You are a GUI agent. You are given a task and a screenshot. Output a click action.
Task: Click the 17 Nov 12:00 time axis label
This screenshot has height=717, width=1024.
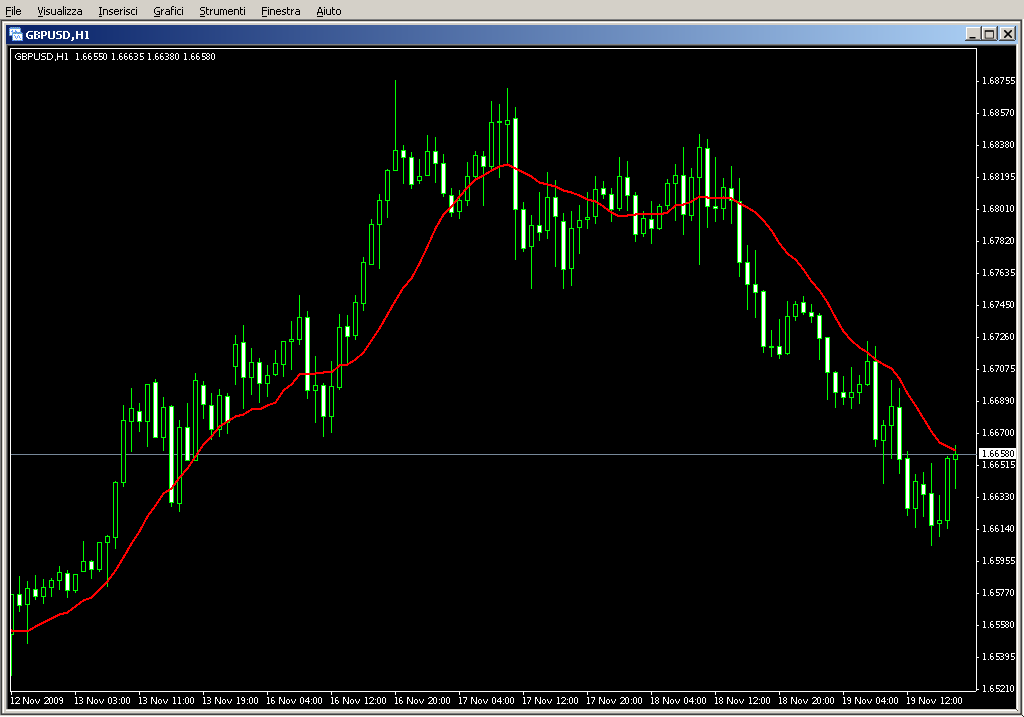click(550, 701)
